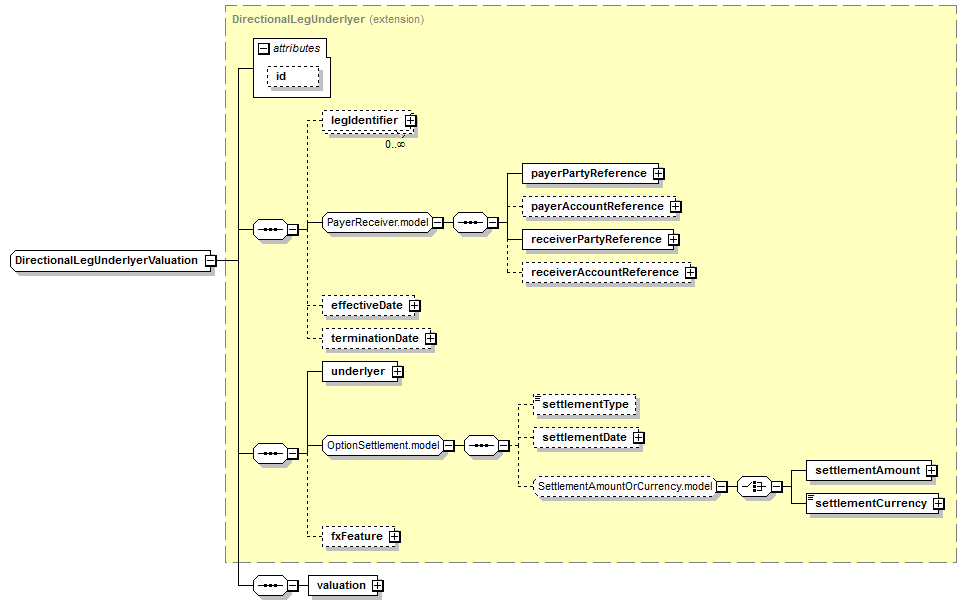Collapse the attributes box minus icon
This screenshot has height=605, width=967.
[x=263, y=48]
